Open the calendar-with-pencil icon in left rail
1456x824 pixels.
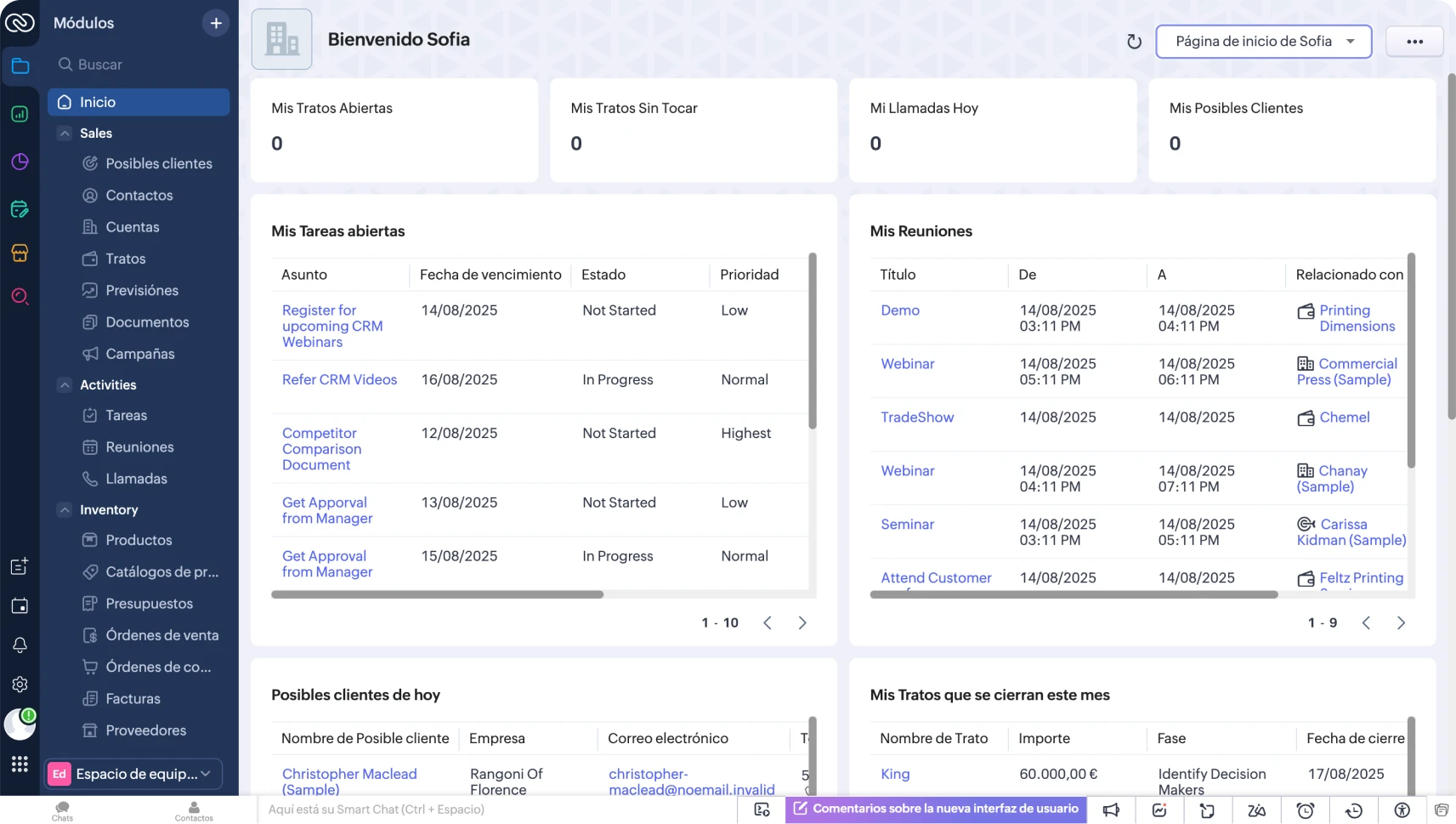point(20,209)
